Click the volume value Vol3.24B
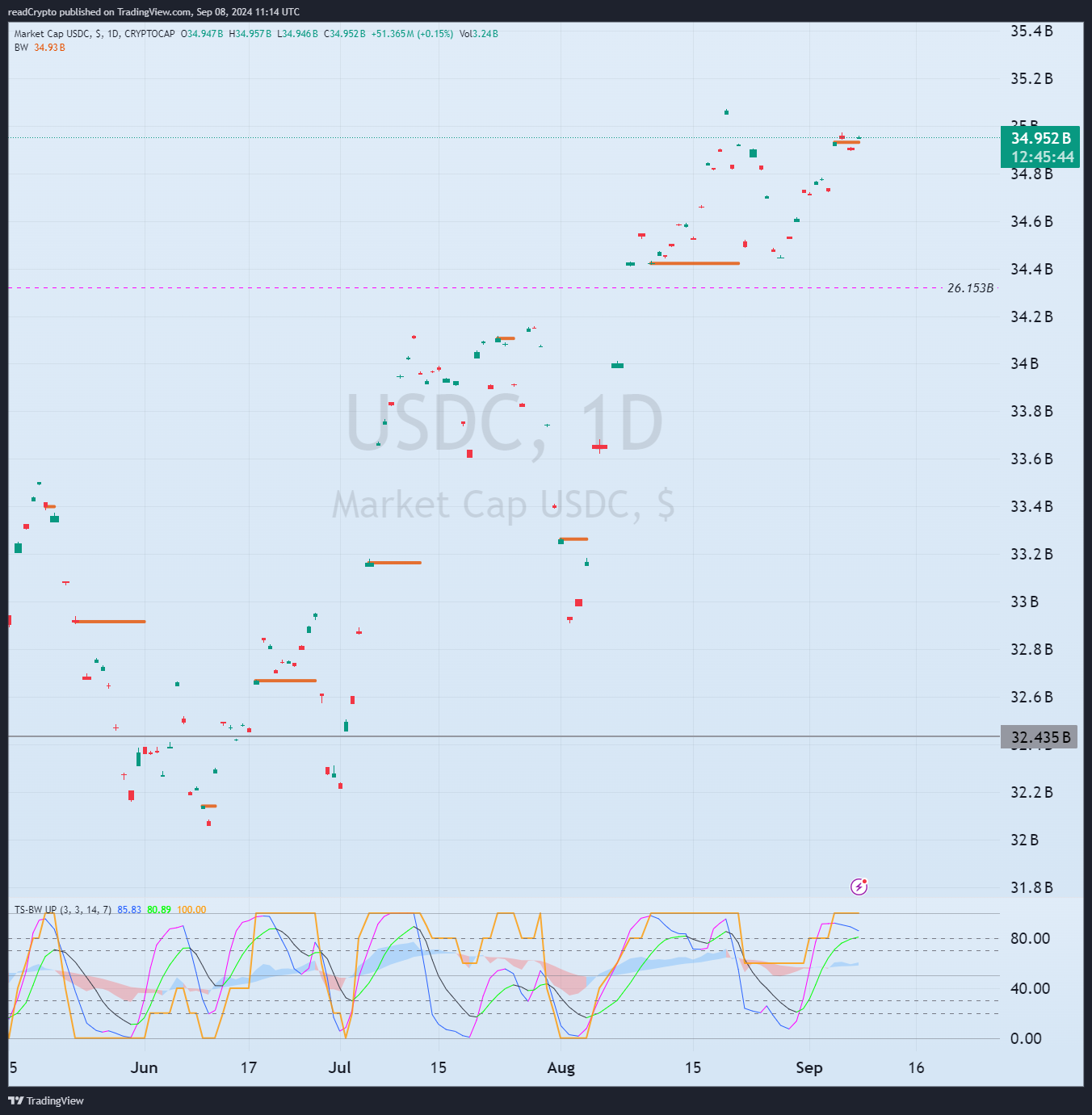The height and width of the screenshot is (1115, 1092). click(479, 34)
